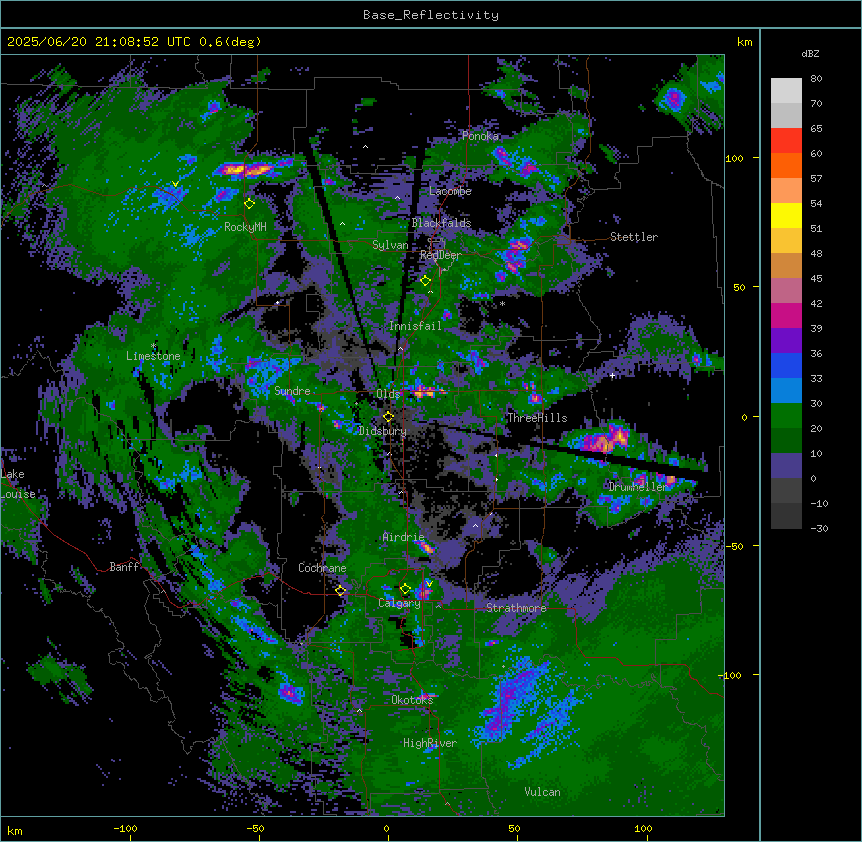Click the Airdrie city label
The height and width of the screenshot is (842, 862).
tap(404, 537)
